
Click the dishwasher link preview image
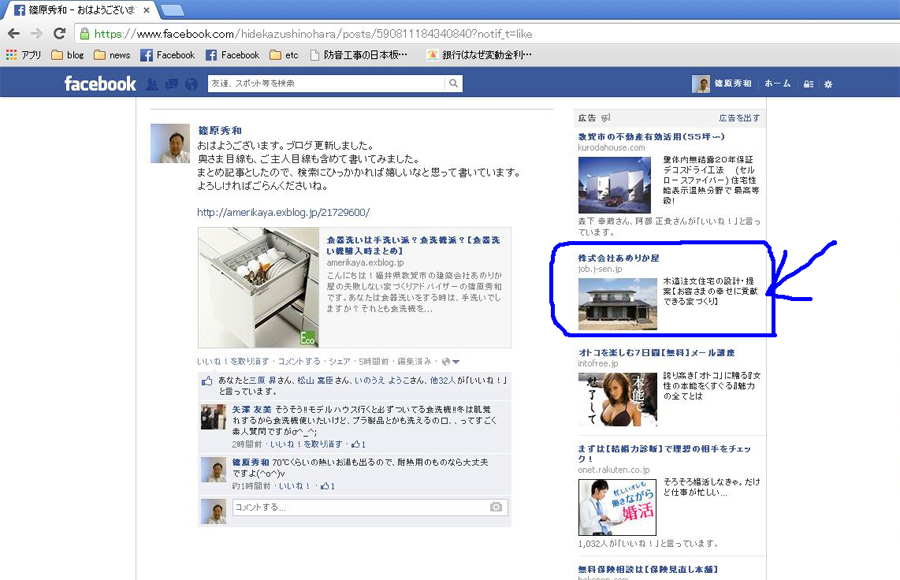tap(259, 287)
